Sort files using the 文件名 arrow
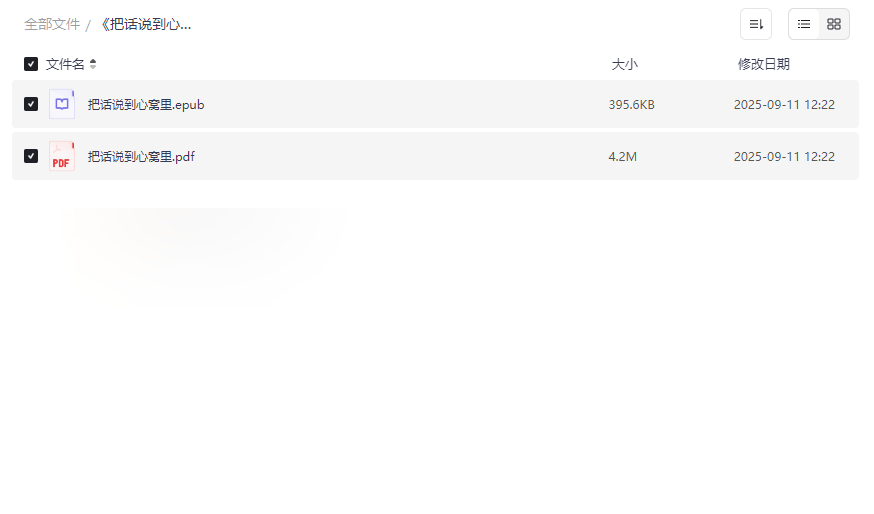The image size is (874, 514). [x=93, y=64]
